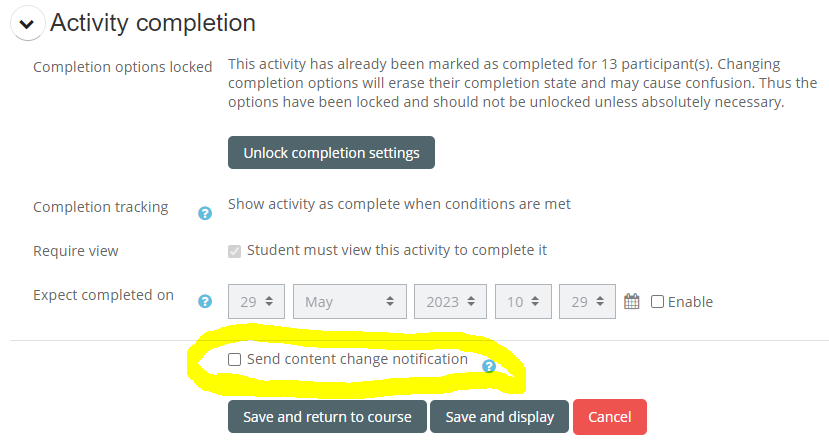Check Send content change notification box
This screenshot has width=829, height=447.
point(235,359)
